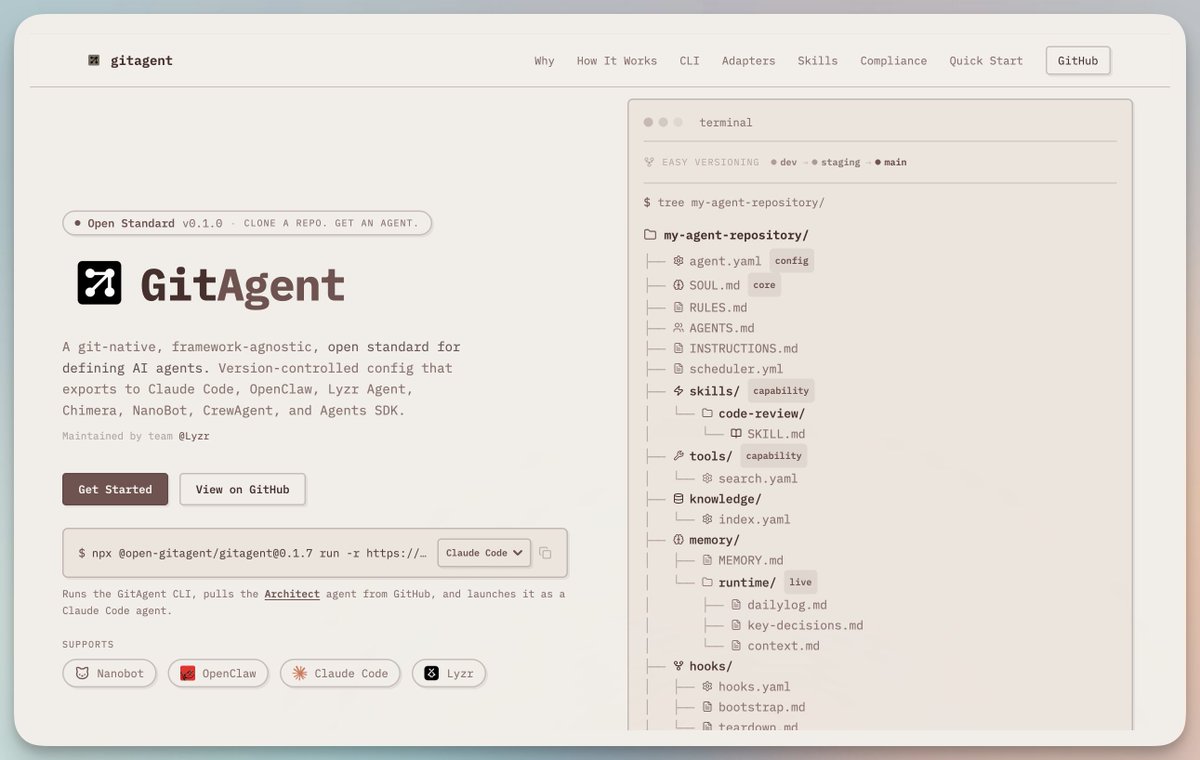The image size is (1200, 760).
Task: Open the CLI nav item
Action: pos(690,61)
